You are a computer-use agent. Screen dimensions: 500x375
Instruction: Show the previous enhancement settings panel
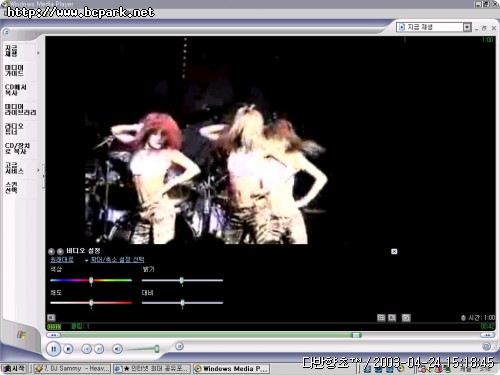pyautogui.click(x=51, y=251)
